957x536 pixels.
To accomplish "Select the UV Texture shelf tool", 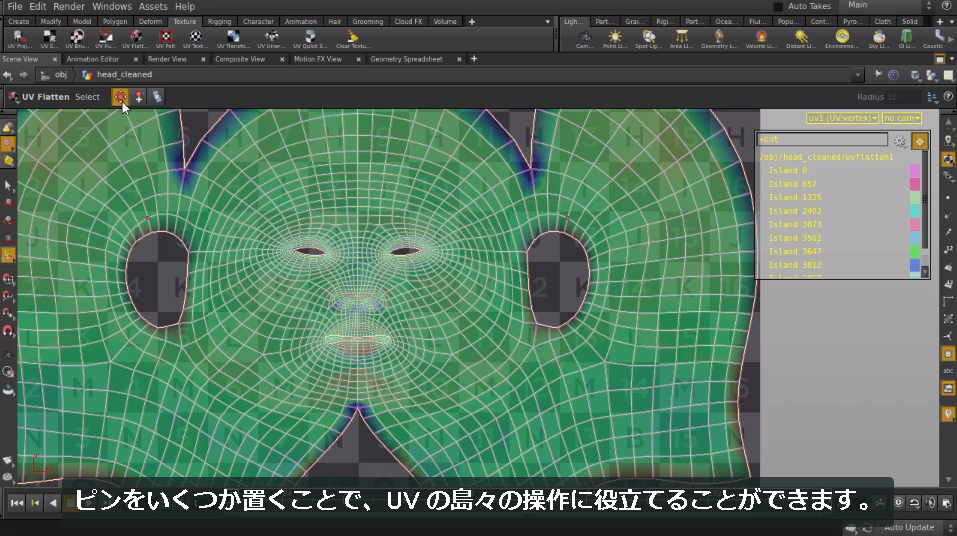I will click(195, 39).
